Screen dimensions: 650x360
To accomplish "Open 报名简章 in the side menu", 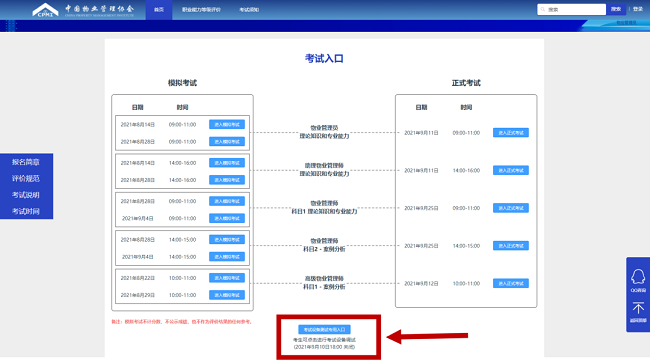I will tap(26, 162).
